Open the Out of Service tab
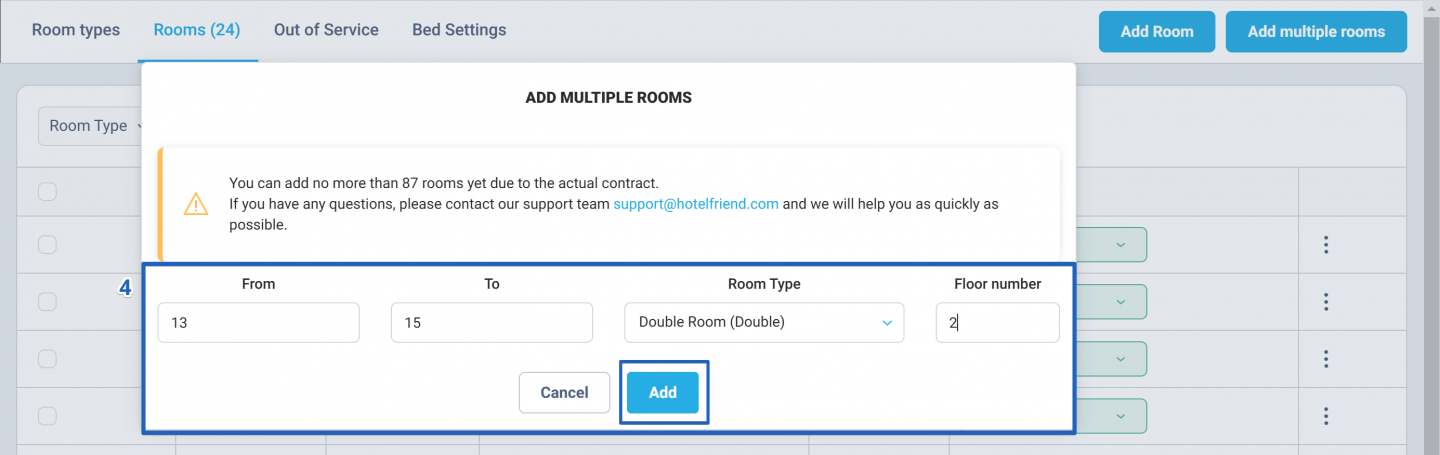The height and width of the screenshot is (455, 1440). coord(326,30)
